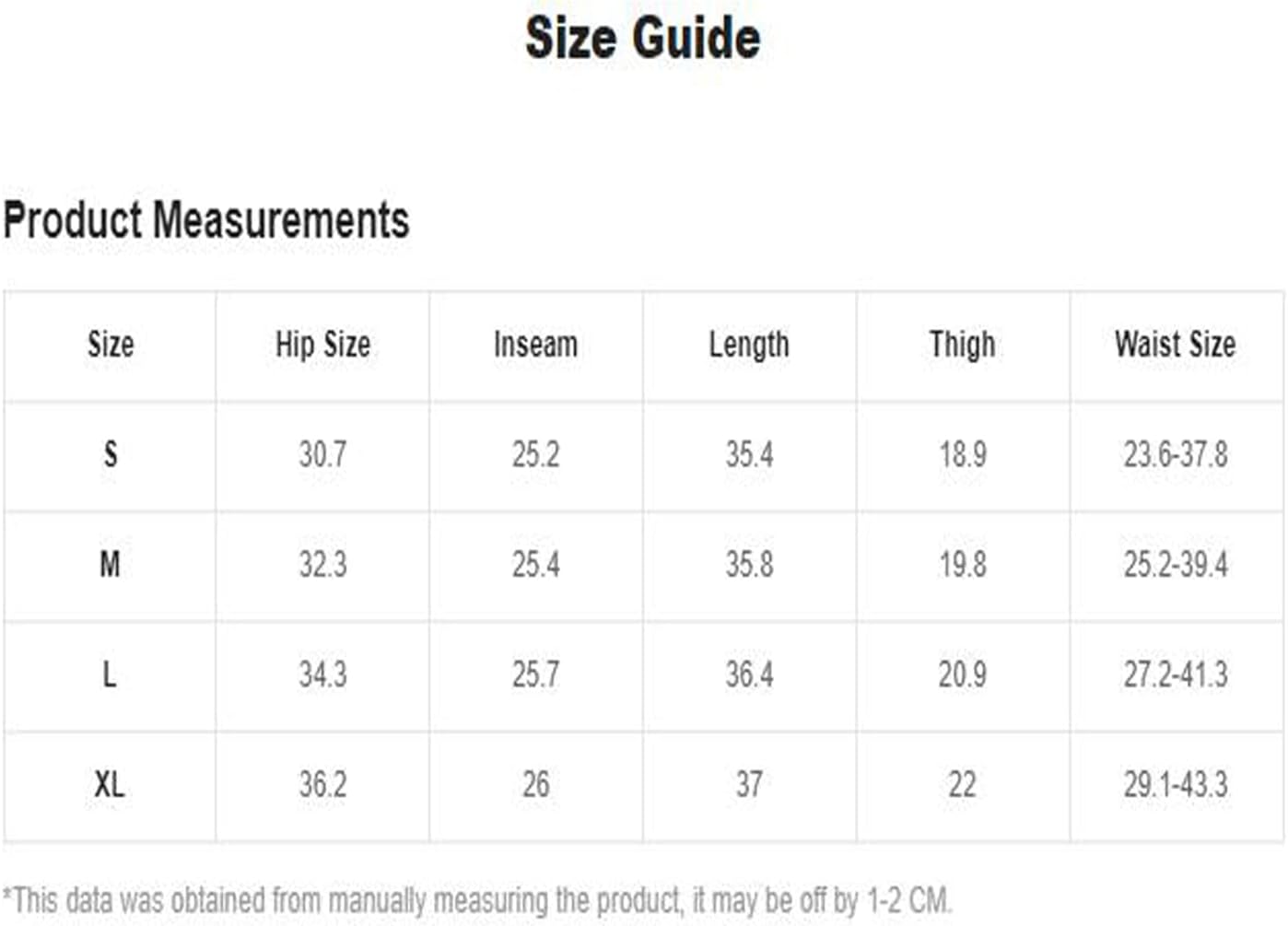
Task: Click the 36.4 length cell
Action: [749, 674]
